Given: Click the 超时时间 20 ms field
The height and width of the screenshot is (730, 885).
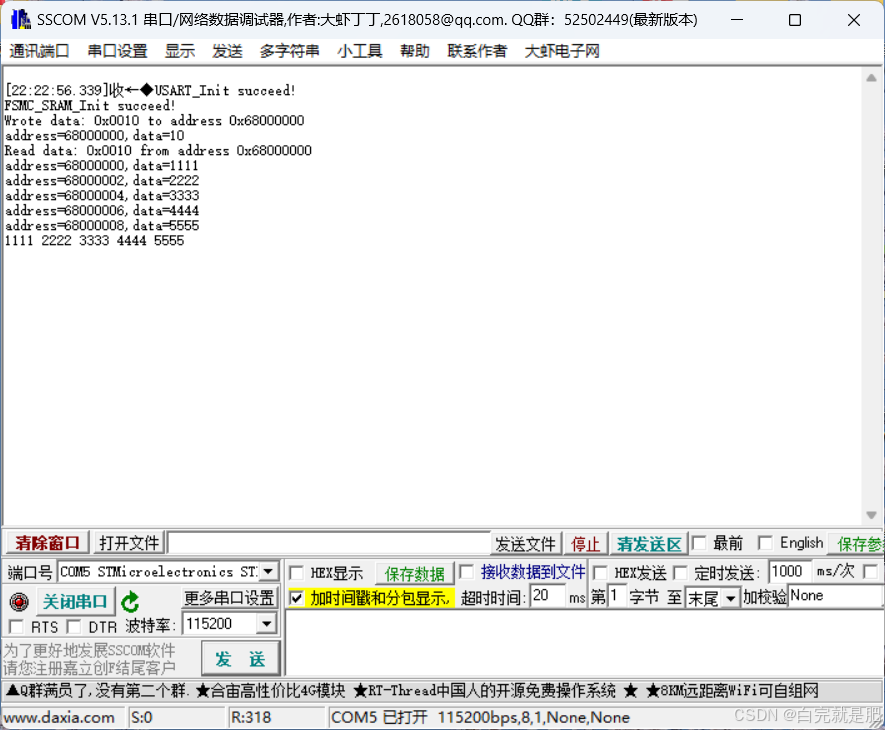Looking at the screenshot, I should pyautogui.click(x=547, y=596).
